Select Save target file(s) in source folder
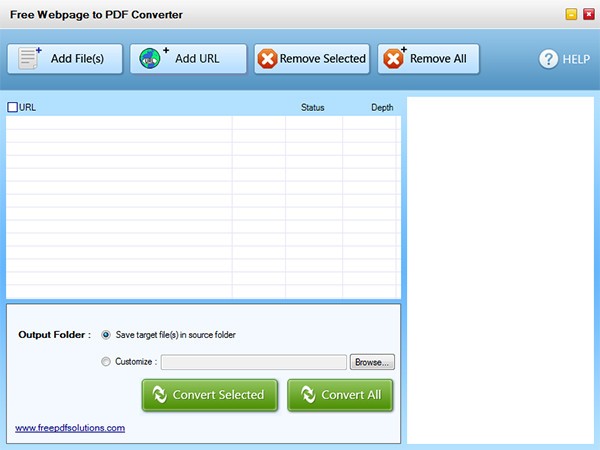Image resolution: width=600 pixels, height=450 pixels. pyautogui.click(x=106, y=335)
